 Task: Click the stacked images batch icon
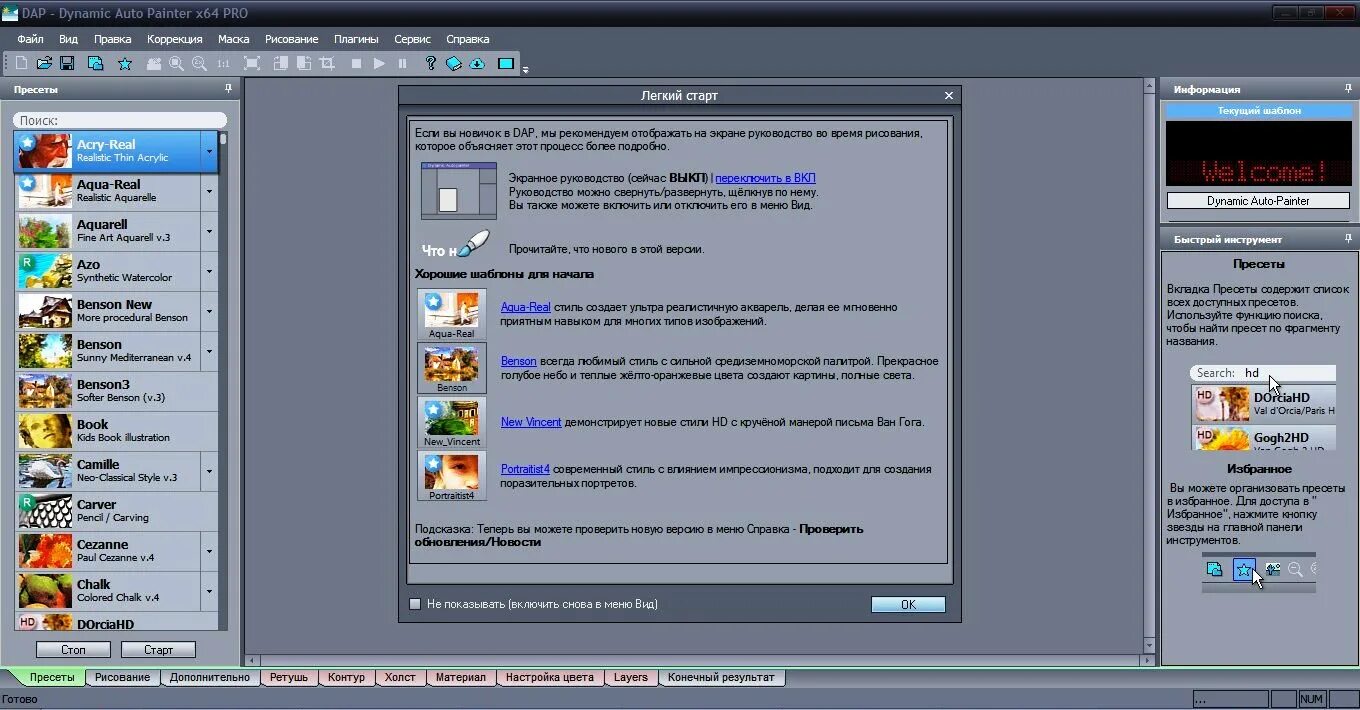click(96, 63)
